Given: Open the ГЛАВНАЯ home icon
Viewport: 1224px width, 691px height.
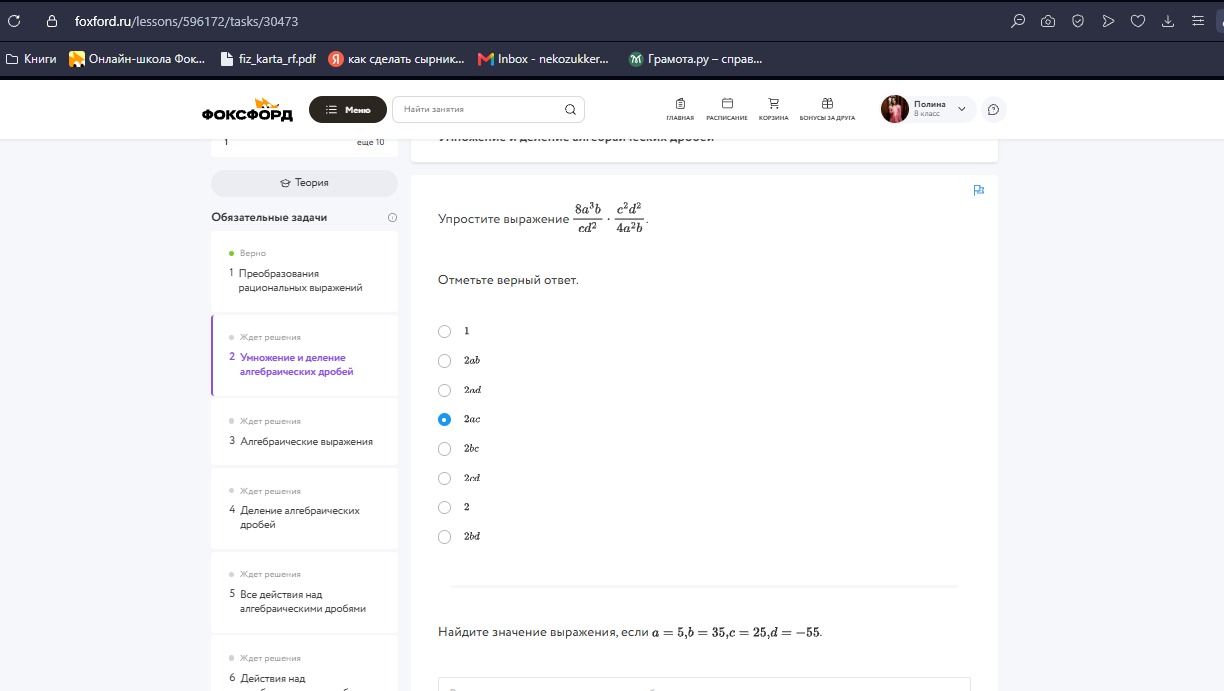Looking at the screenshot, I should click(680, 108).
